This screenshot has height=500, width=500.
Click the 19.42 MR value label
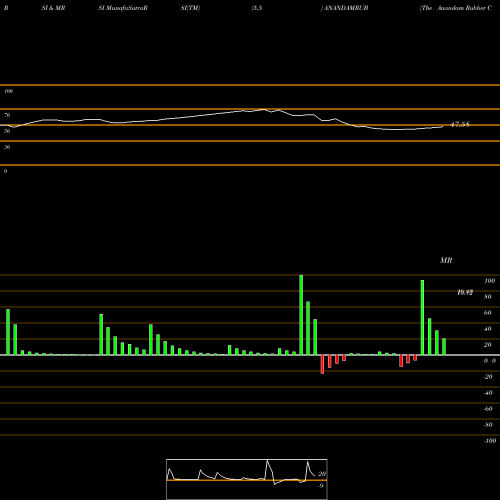(465, 292)
